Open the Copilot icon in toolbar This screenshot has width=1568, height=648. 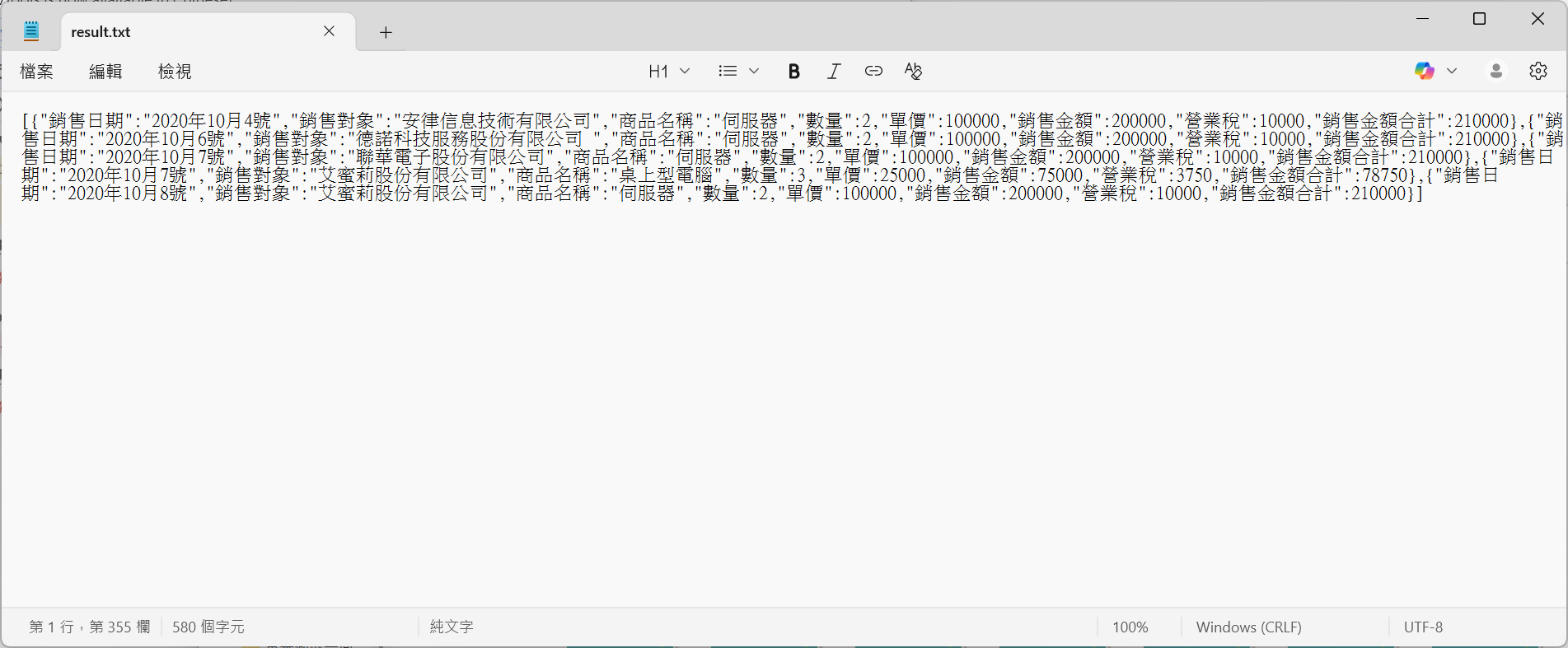click(1424, 72)
